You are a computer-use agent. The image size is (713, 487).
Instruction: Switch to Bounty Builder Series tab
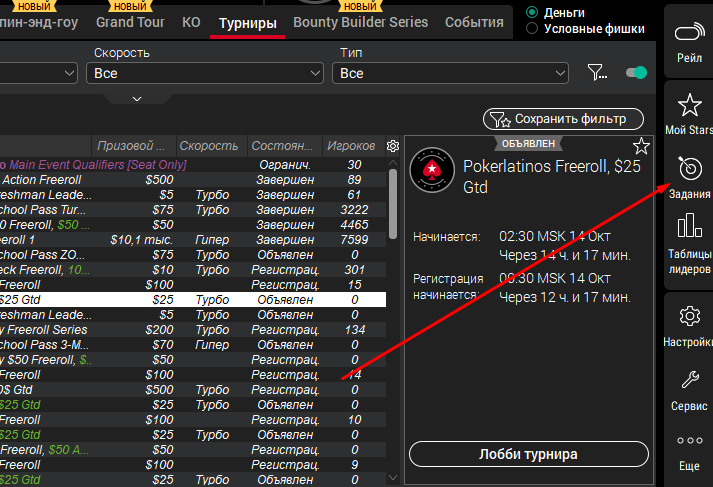click(360, 22)
